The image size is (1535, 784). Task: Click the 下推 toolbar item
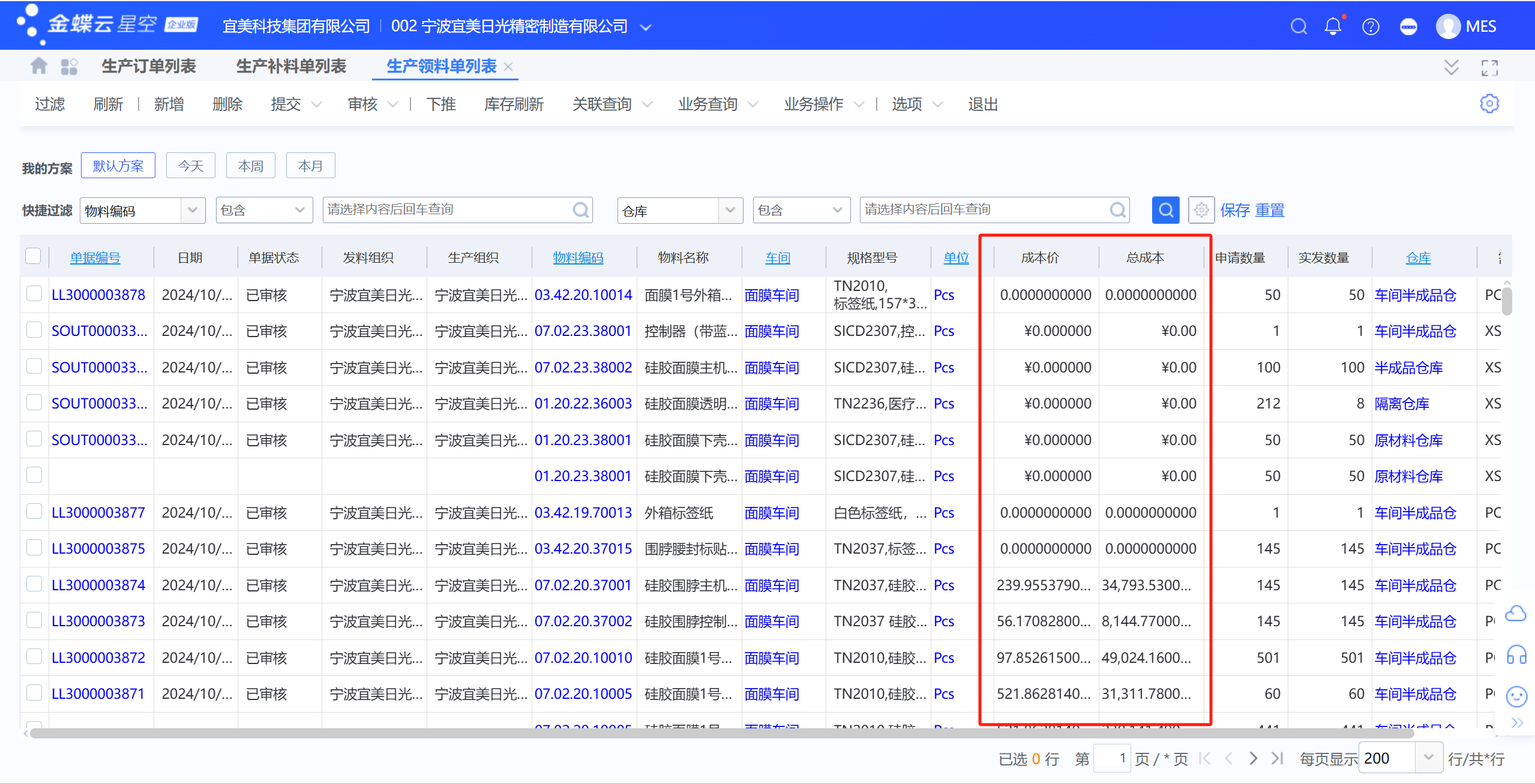(x=441, y=104)
